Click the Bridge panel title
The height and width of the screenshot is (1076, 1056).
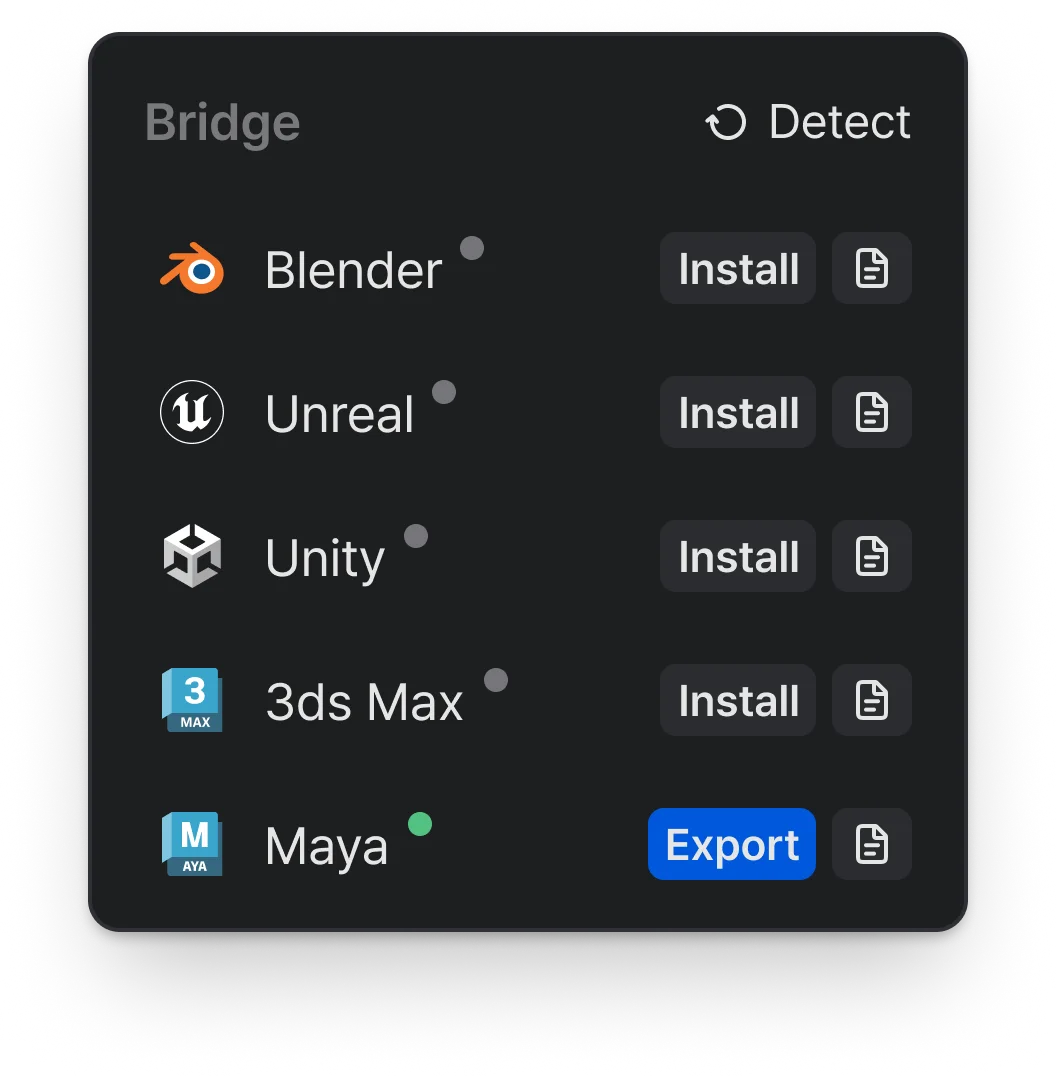223,124
